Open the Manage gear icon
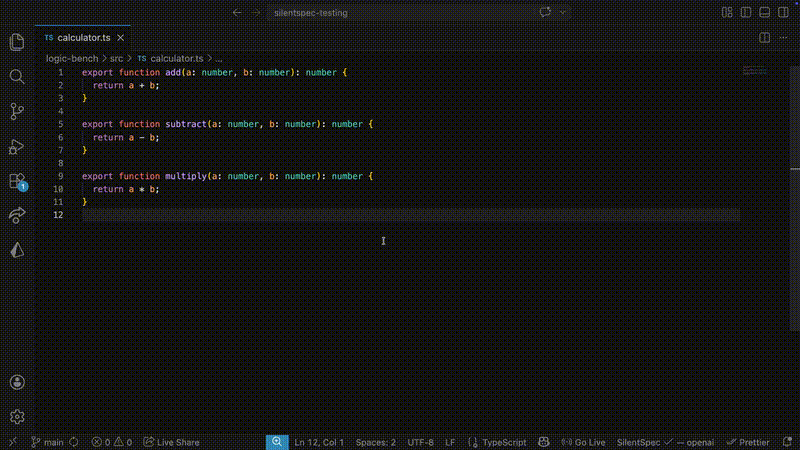Screen dimensions: 800x450 point(17,417)
